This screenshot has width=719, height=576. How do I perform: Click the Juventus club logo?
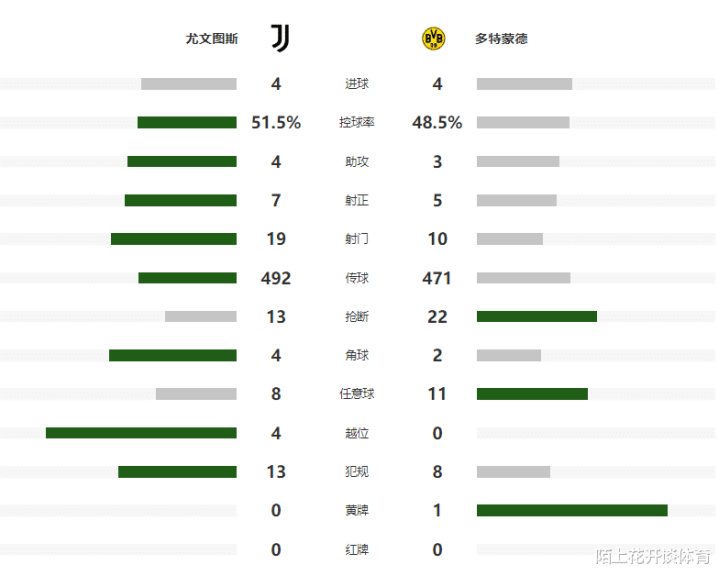pos(280,39)
